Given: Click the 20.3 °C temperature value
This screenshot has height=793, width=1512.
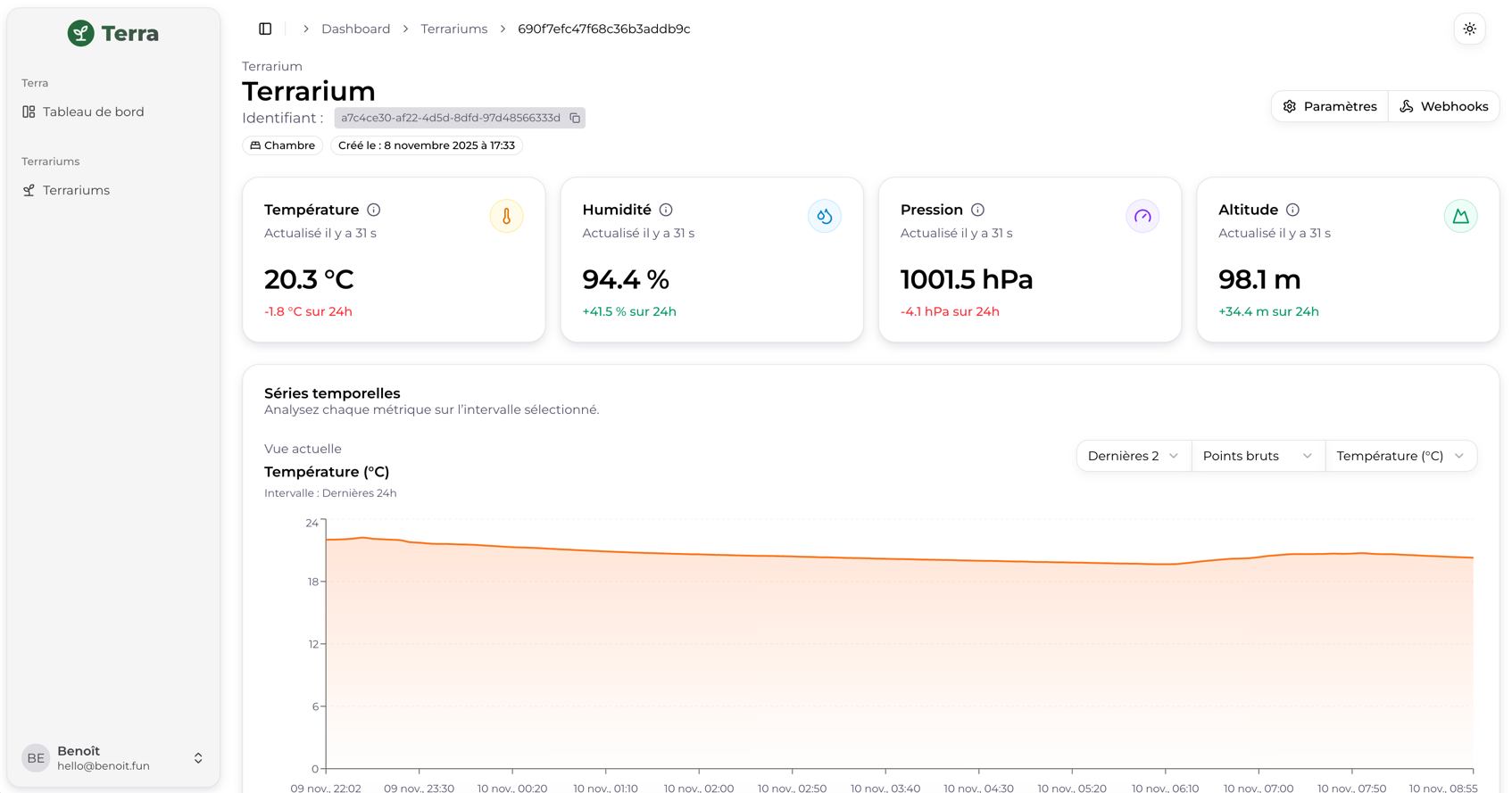Looking at the screenshot, I should tap(309, 279).
